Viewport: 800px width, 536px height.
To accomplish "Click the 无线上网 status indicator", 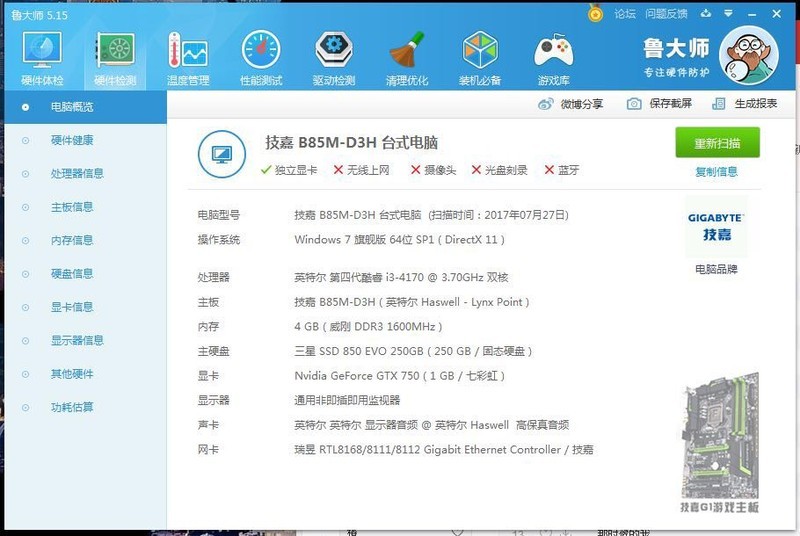I will (x=361, y=170).
